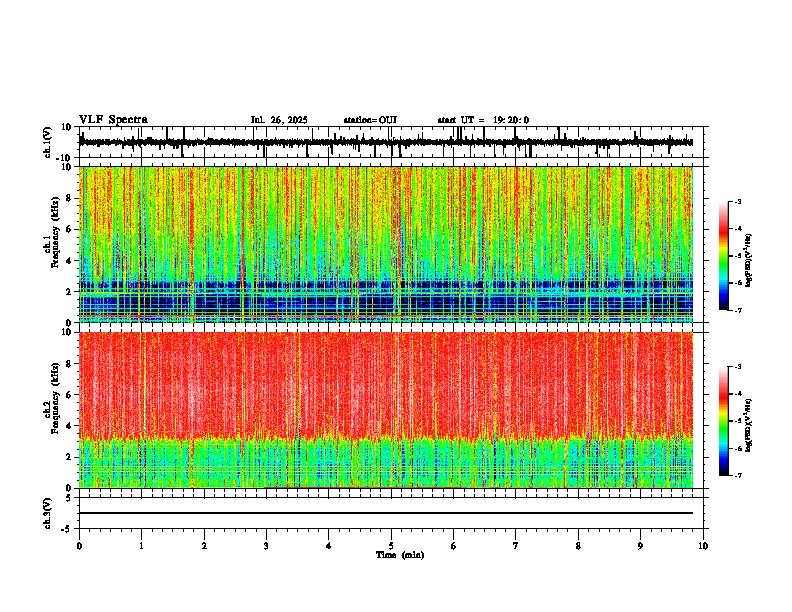Image resolution: width=792 pixels, height=612 pixels.
Task: Click the time axis tick labeled 8
Action: [578, 546]
